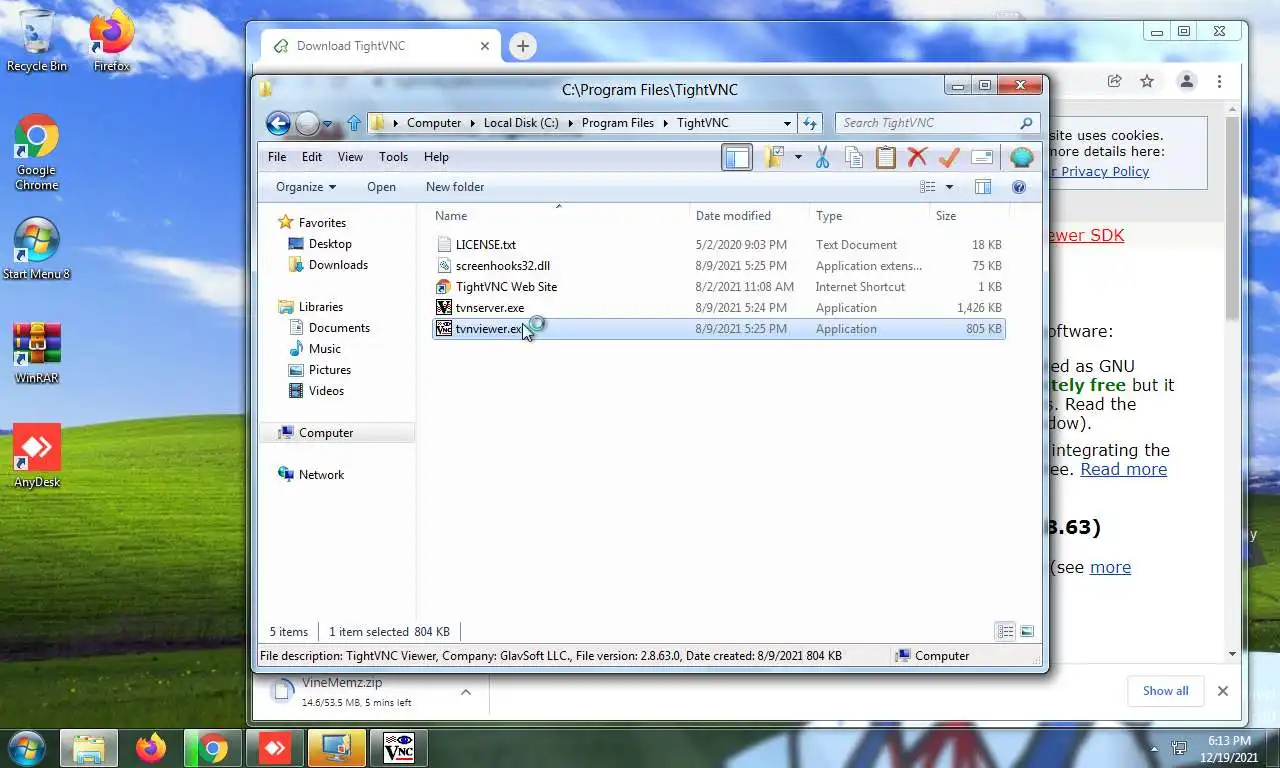Open the View menu
This screenshot has height=768, width=1280.
(350, 157)
